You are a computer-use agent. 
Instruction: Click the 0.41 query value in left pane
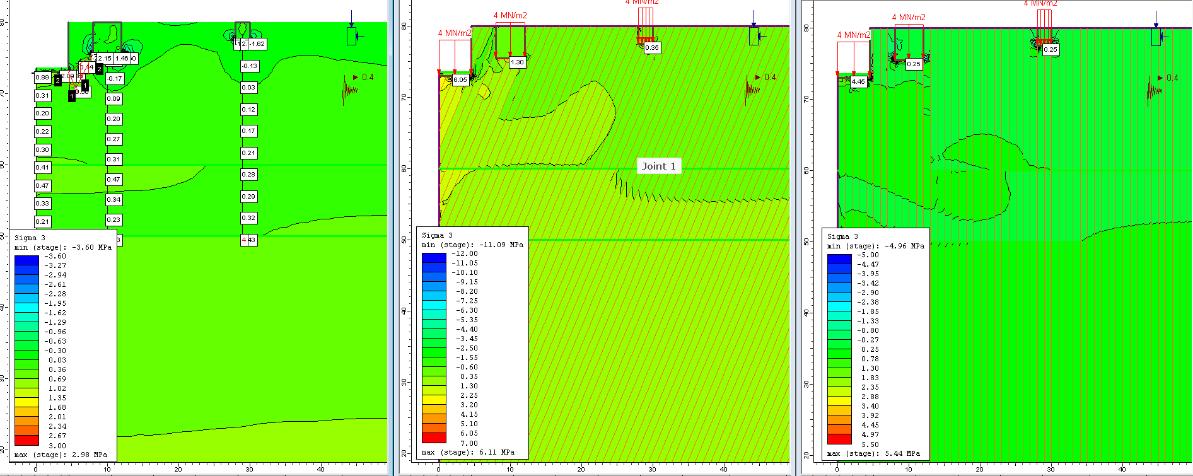(42, 168)
